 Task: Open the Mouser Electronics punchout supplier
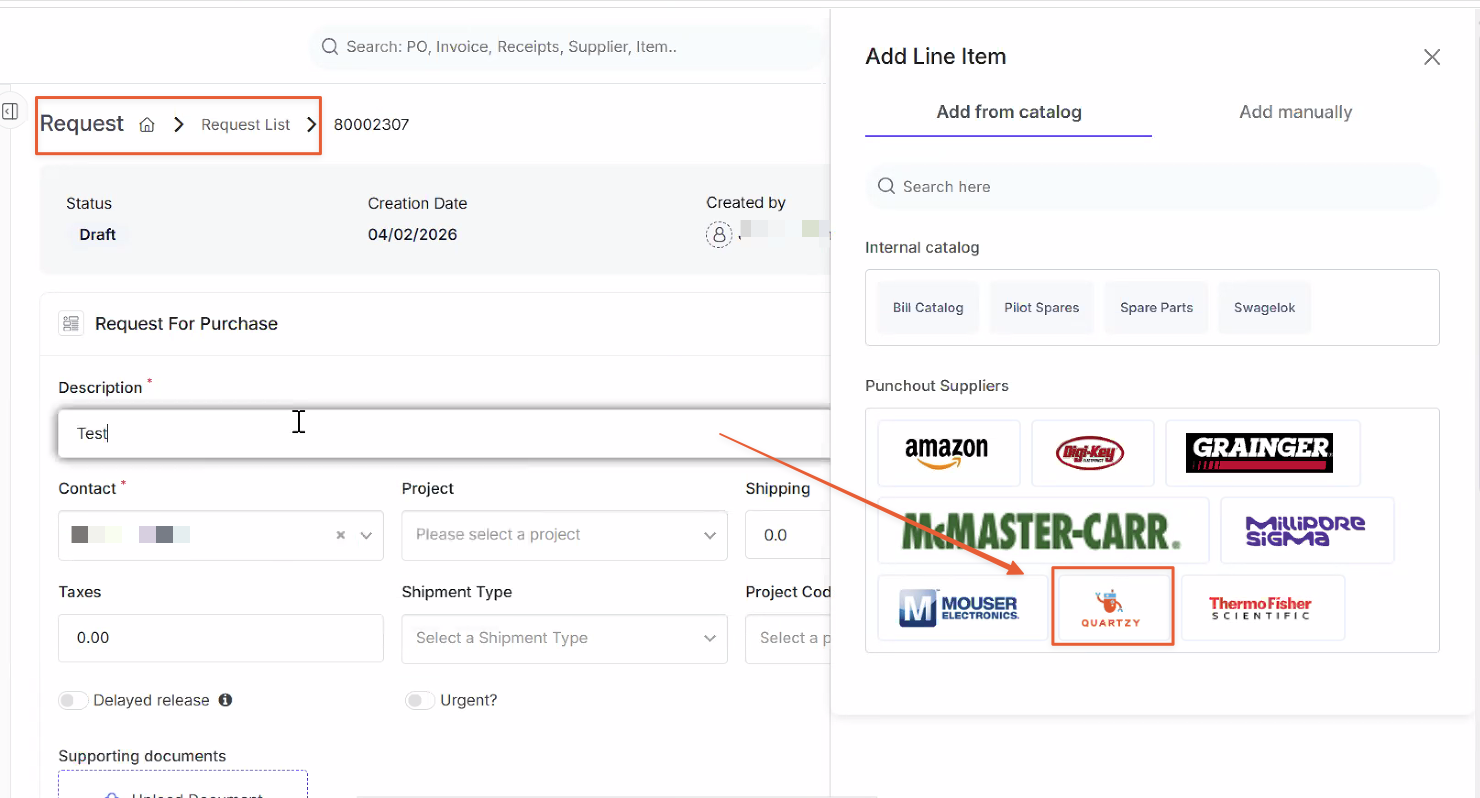[x=962, y=607]
